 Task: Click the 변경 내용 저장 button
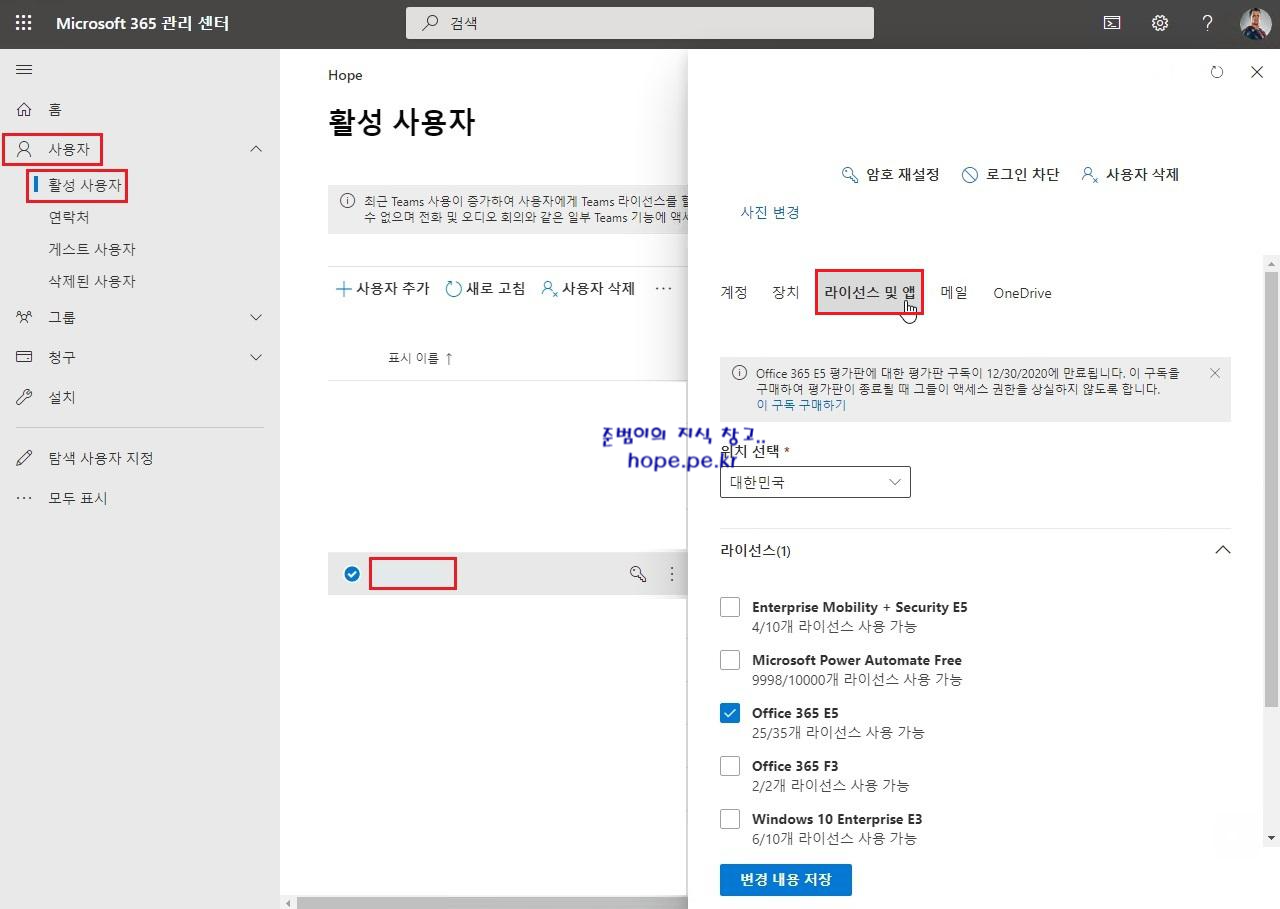click(786, 880)
